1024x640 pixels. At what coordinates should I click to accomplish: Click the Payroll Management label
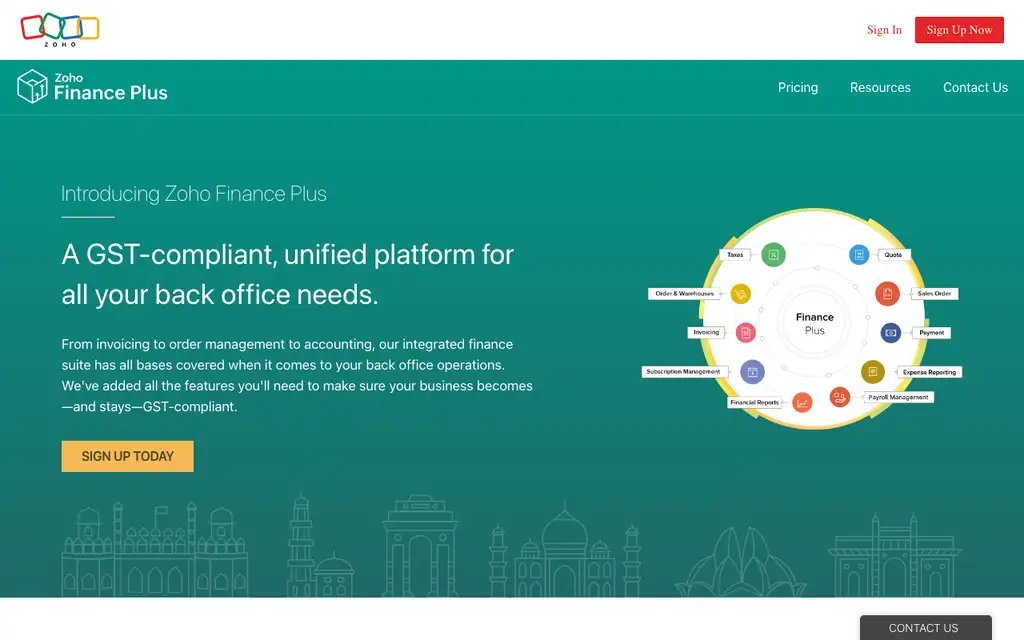pos(898,397)
